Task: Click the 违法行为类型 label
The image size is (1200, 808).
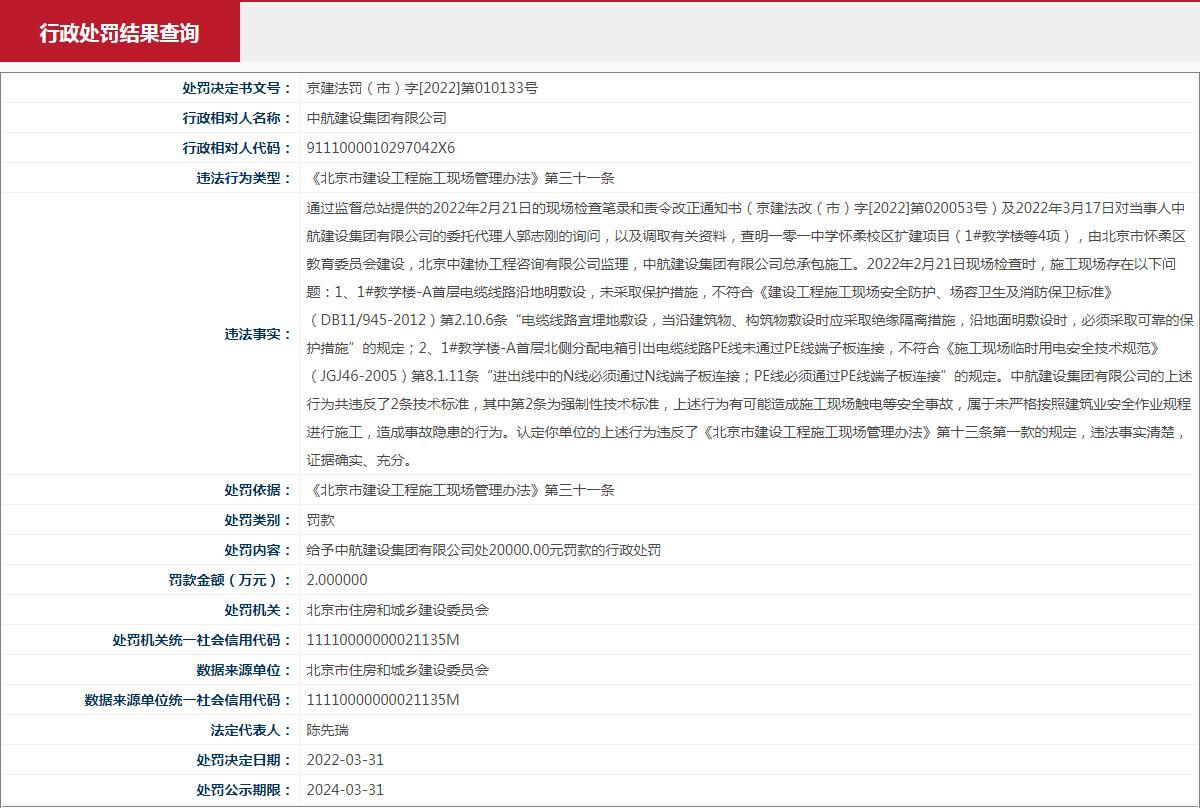Action: click(244, 178)
